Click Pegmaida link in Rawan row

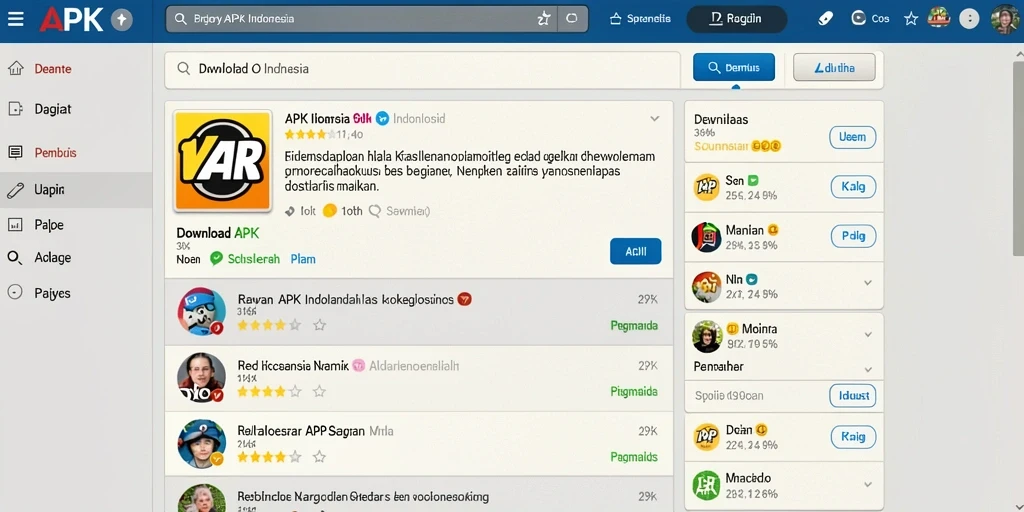pos(633,325)
